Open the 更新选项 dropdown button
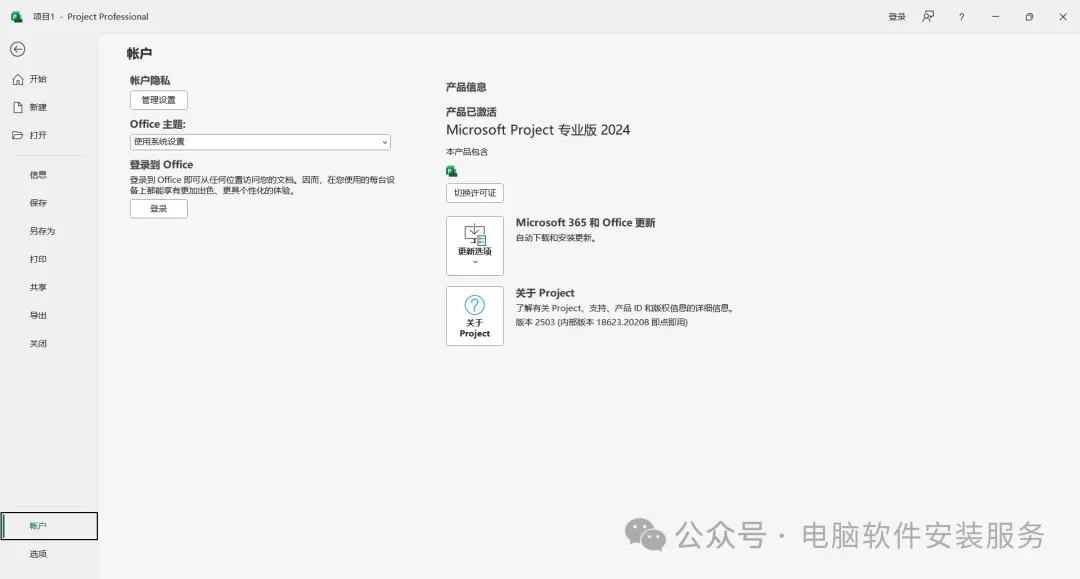The width and height of the screenshot is (1080, 579). pyautogui.click(x=475, y=246)
